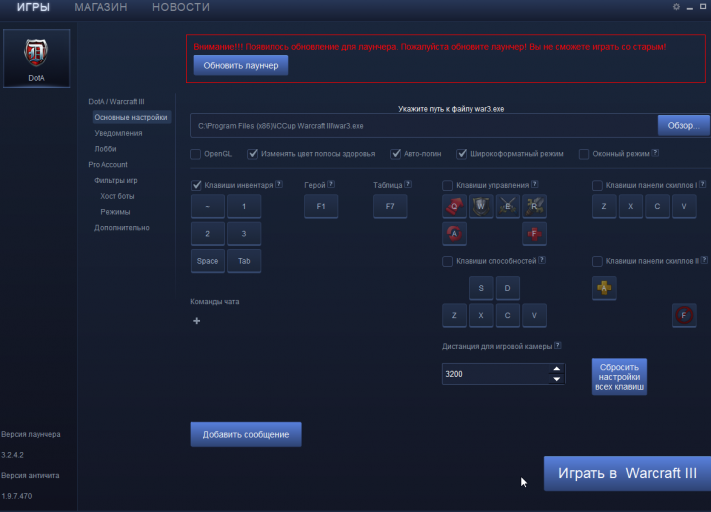The width and height of the screenshot is (711, 512).
Task: Click Обзор browse button
Action: coord(684,126)
